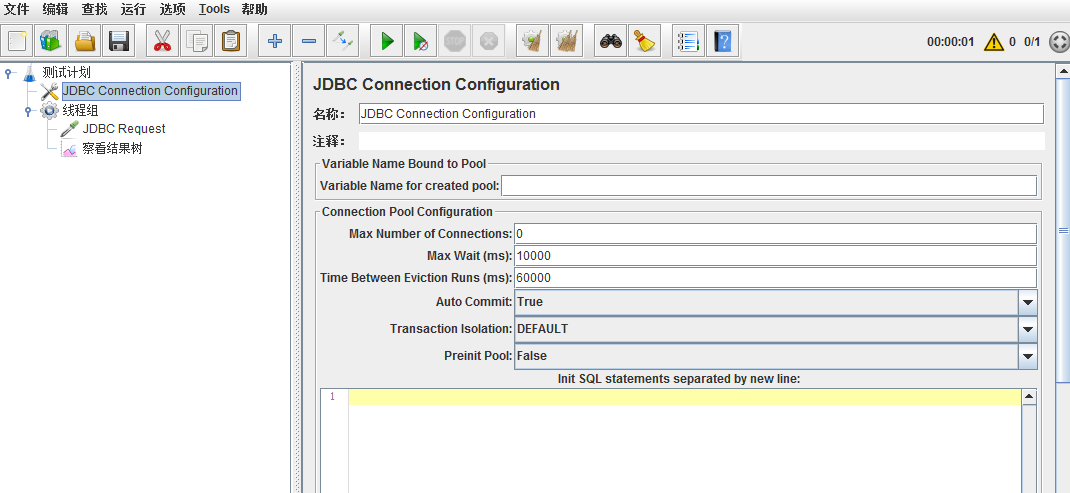Open the 文件 menu

click(x=16, y=10)
